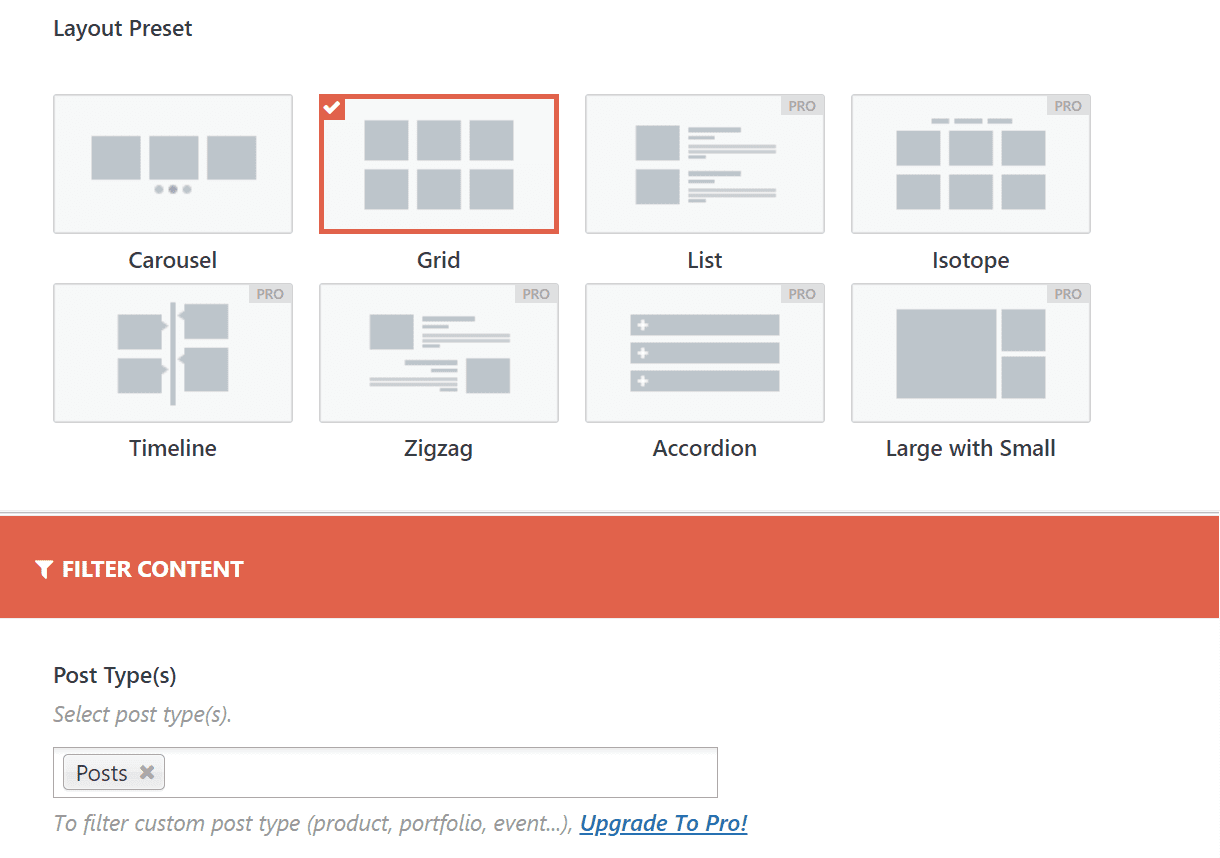Select the Large with Small layout preset
The image size is (1220, 858).
970,352
